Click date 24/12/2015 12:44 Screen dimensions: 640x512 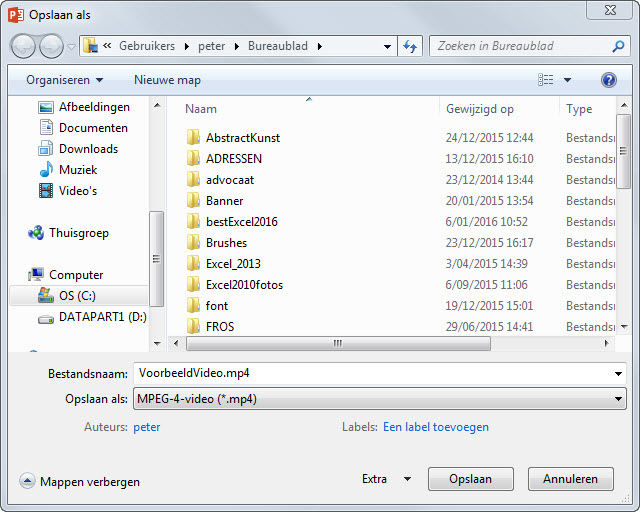pos(489,138)
